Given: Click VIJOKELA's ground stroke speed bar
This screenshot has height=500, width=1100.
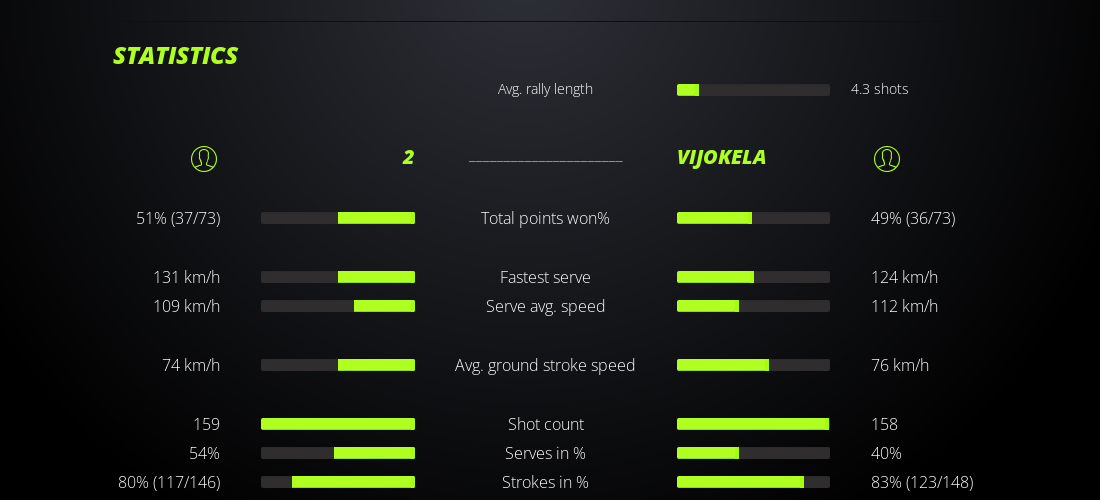Looking at the screenshot, I should (x=753, y=365).
